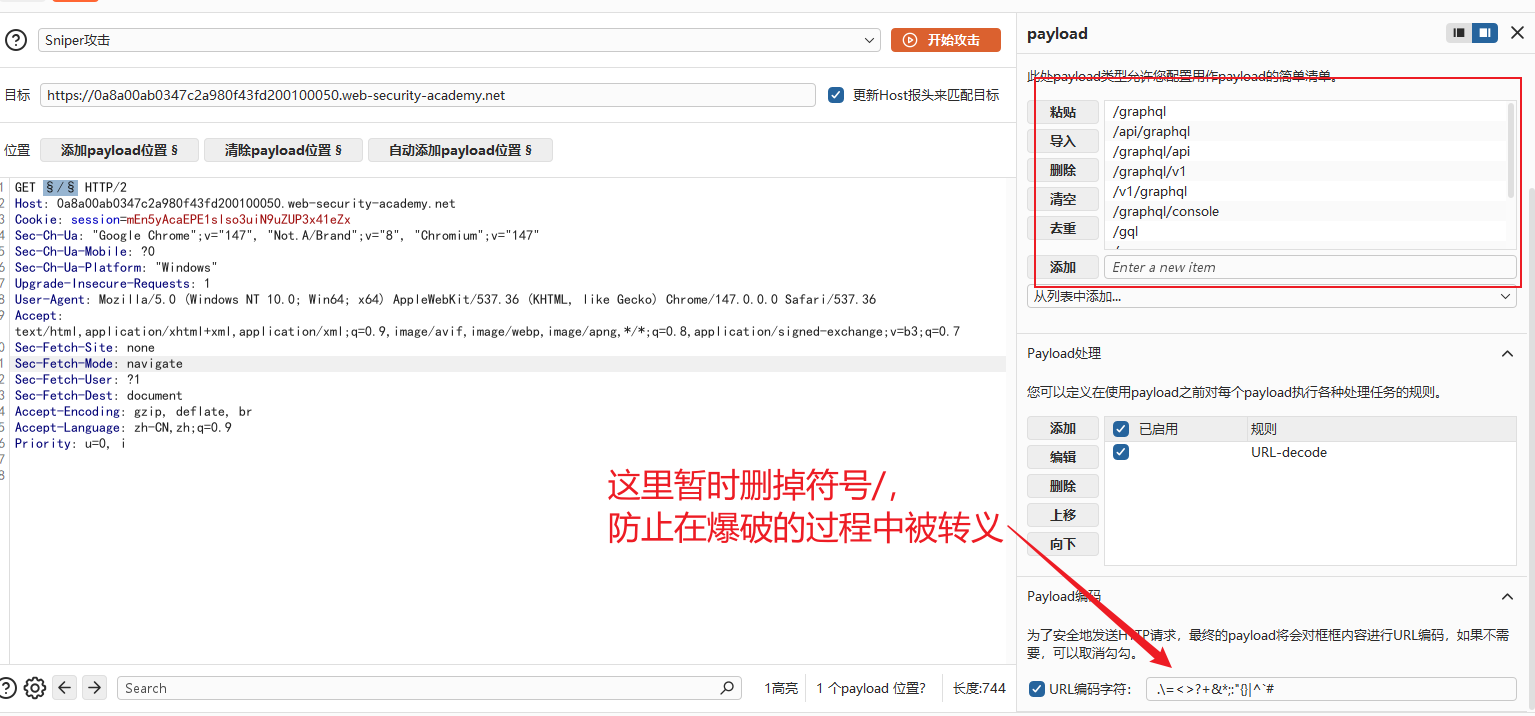
Task: Toggle 更新Host报头来匹配目标 checkbox
Action: (x=837, y=95)
